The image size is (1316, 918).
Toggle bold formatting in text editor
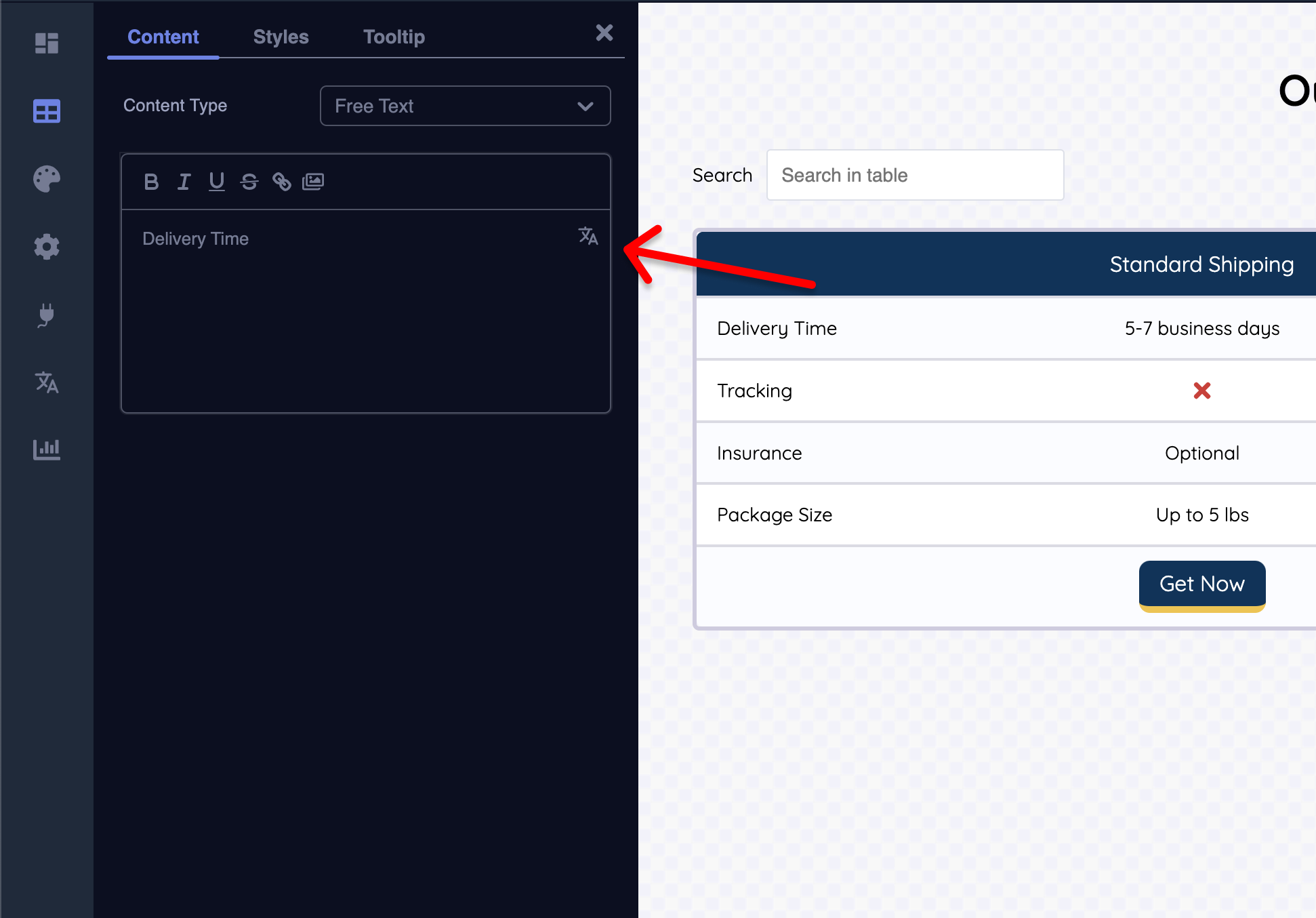[x=151, y=182]
